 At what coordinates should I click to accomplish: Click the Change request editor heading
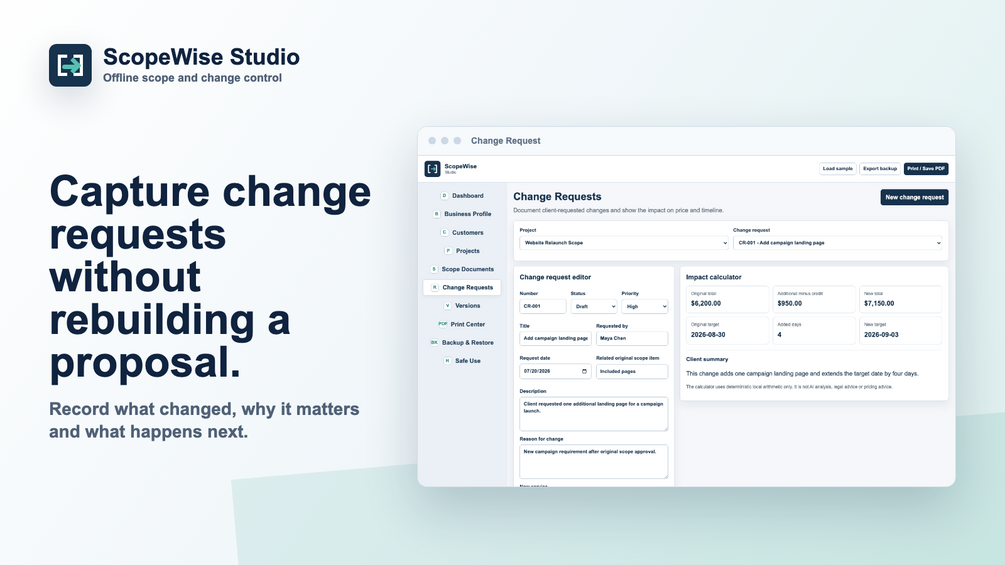click(x=555, y=277)
